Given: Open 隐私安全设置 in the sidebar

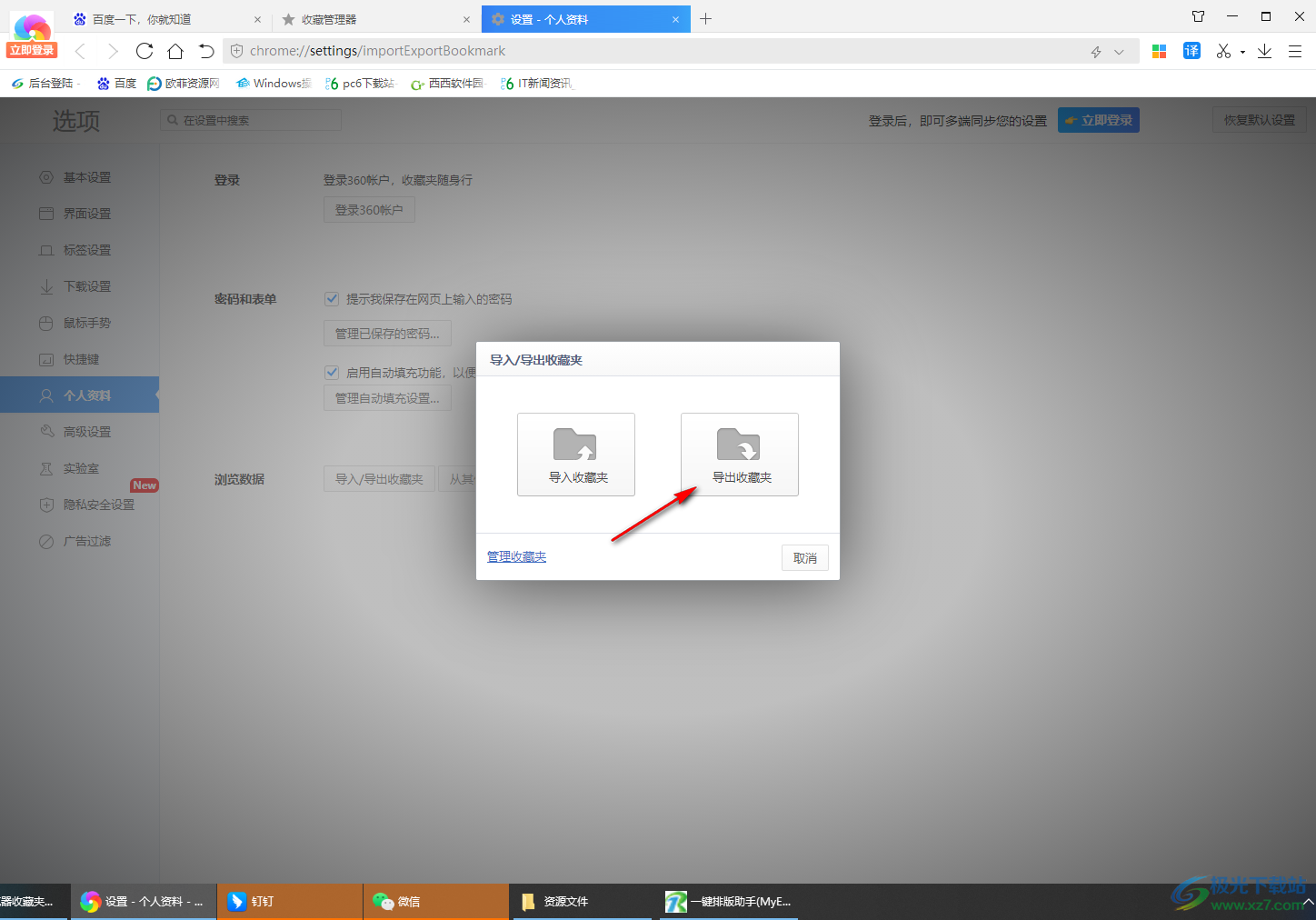Looking at the screenshot, I should coord(79,505).
